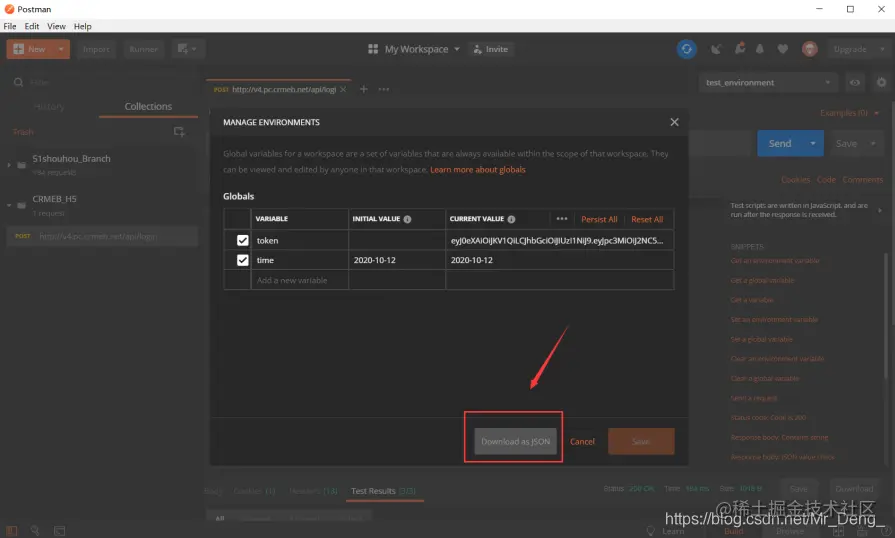This screenshot has height=538, width=895.
Task: Open a new request tab with plus
Action: pos(364,89)
